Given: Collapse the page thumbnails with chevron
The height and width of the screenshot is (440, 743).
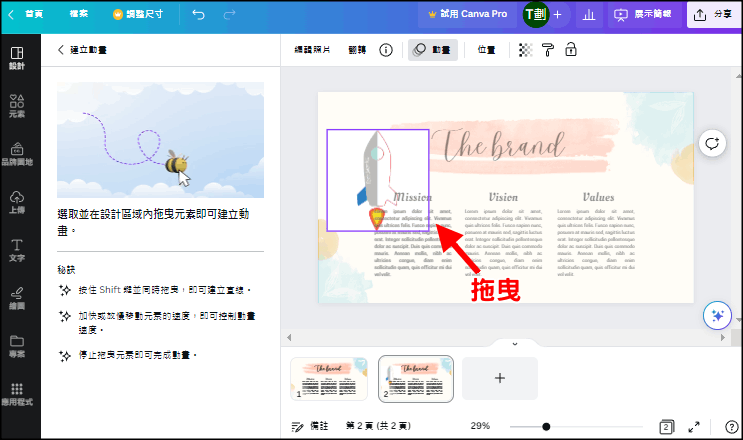Looking at the screenshot, I should coord(514,343).
